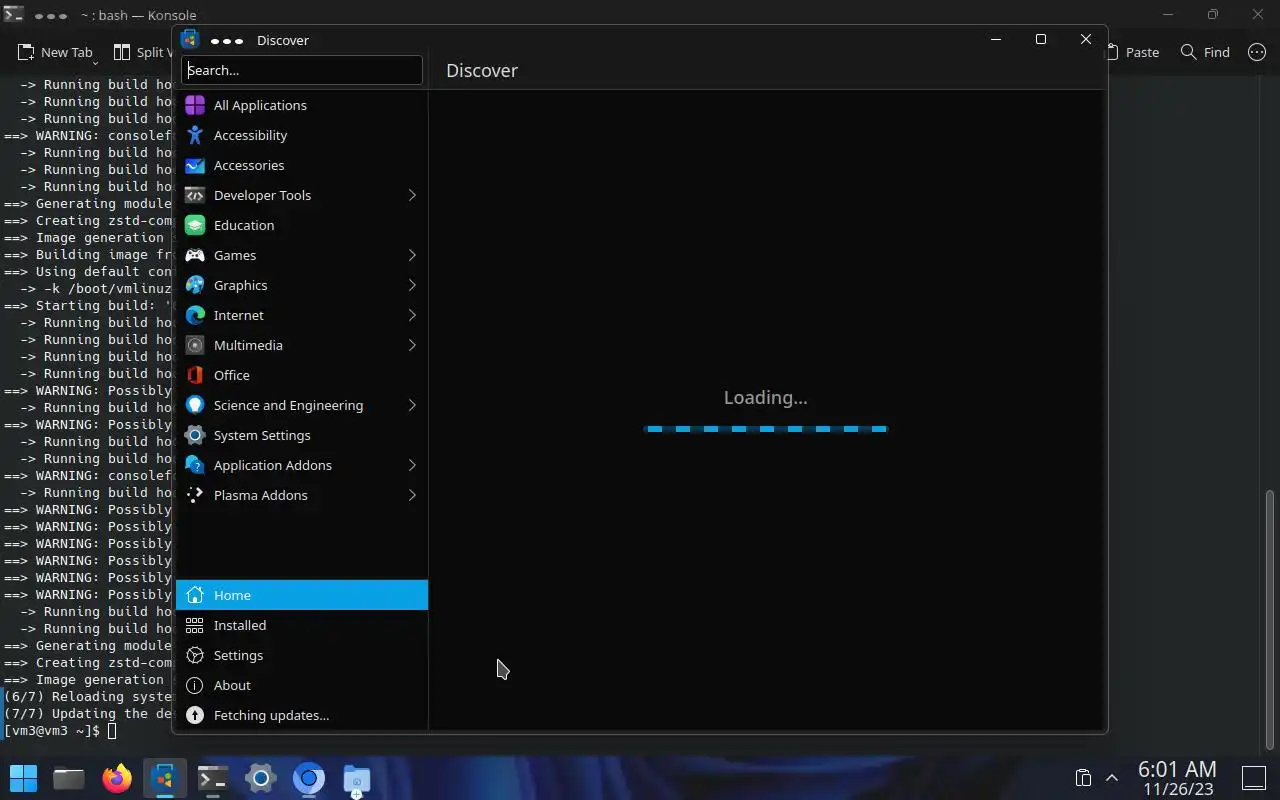The image size is (1280, 800).
Task: Open the clipboard tray icon
Action: (x=1082, y=778)
